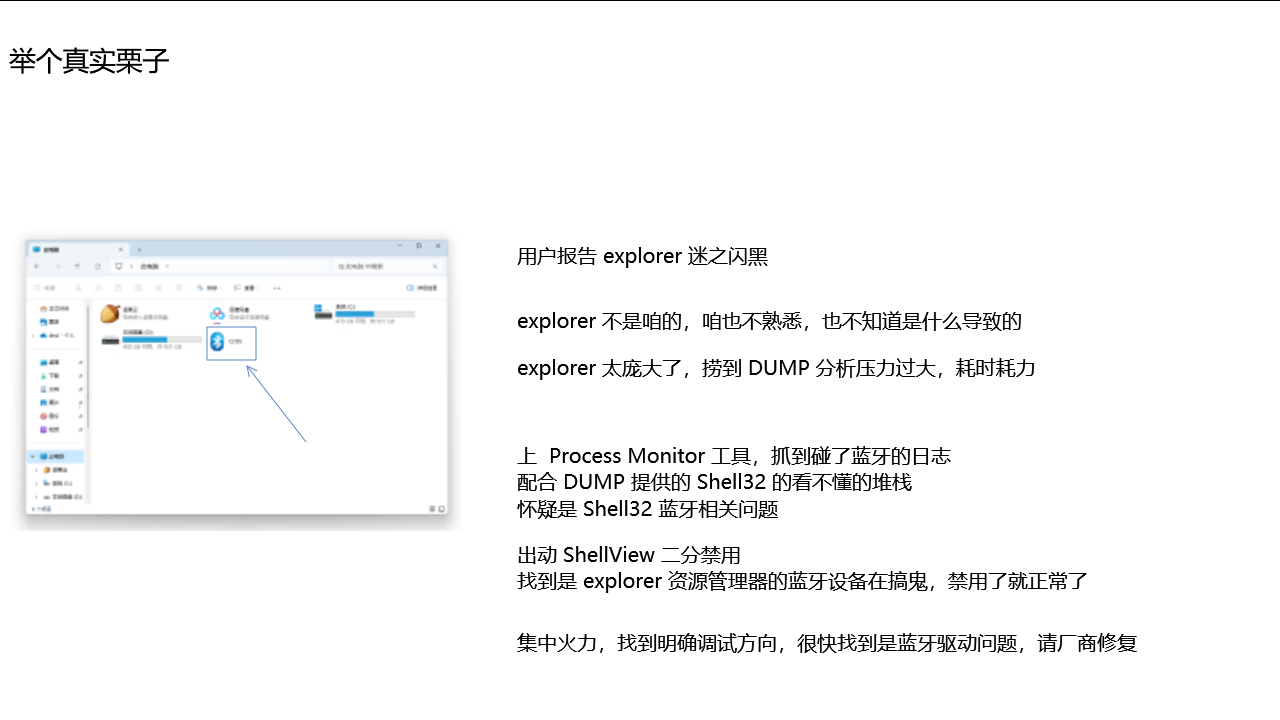Viewport: 1280px width, 720px height.
Task: Click the line mentioning Process Monitor 工具
Action: pyautogui.click(x=734, y=456)
